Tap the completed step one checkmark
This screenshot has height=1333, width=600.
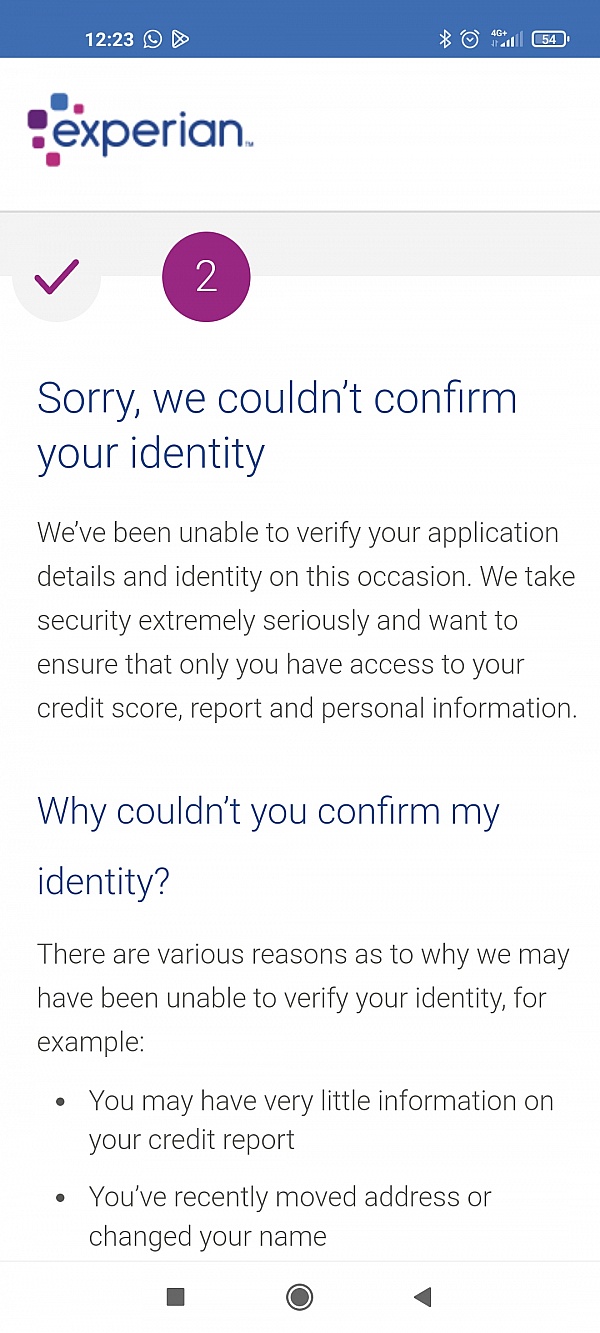tap(56, 277)
